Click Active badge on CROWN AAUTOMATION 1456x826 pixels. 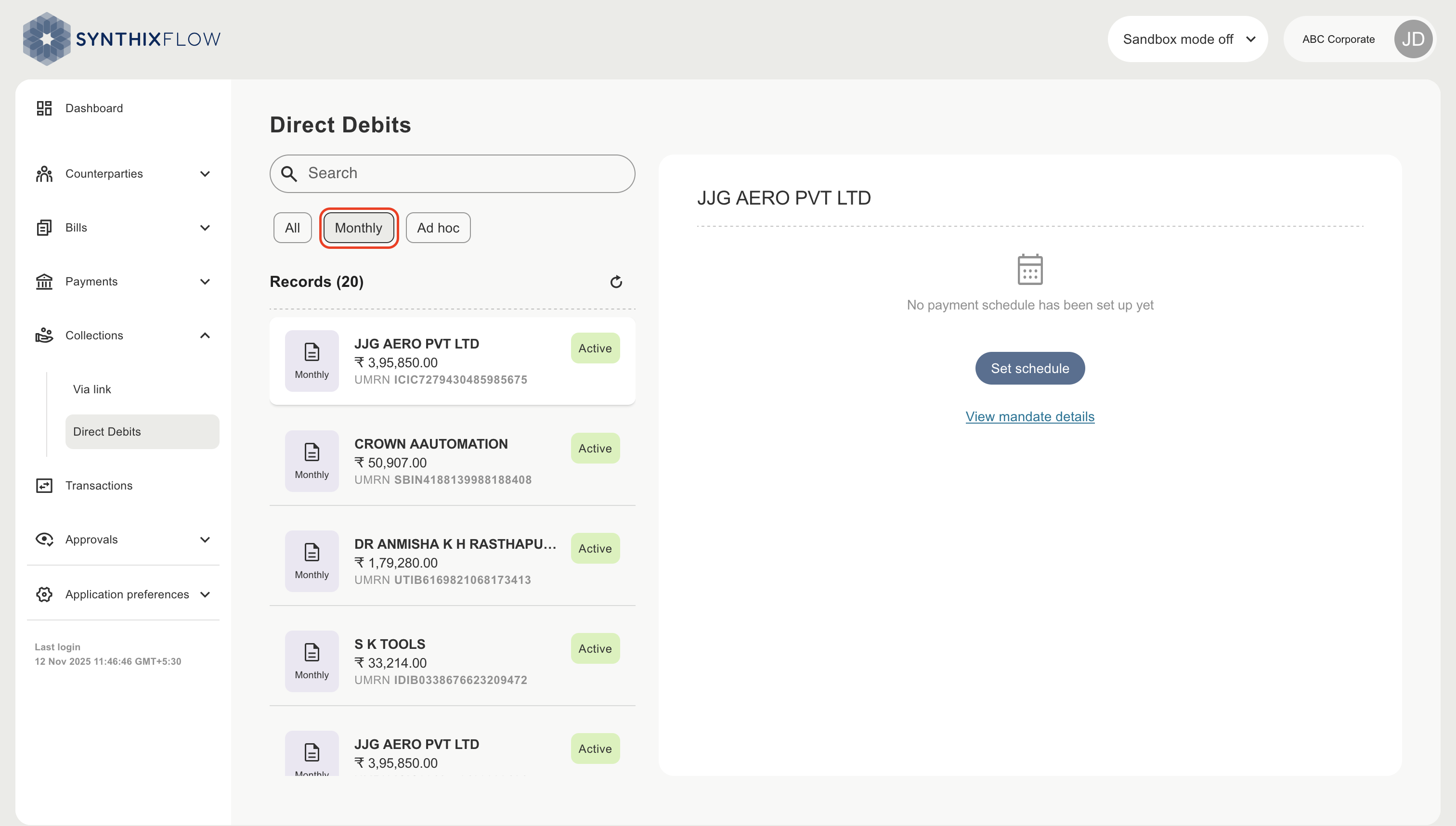pos(595,448)
